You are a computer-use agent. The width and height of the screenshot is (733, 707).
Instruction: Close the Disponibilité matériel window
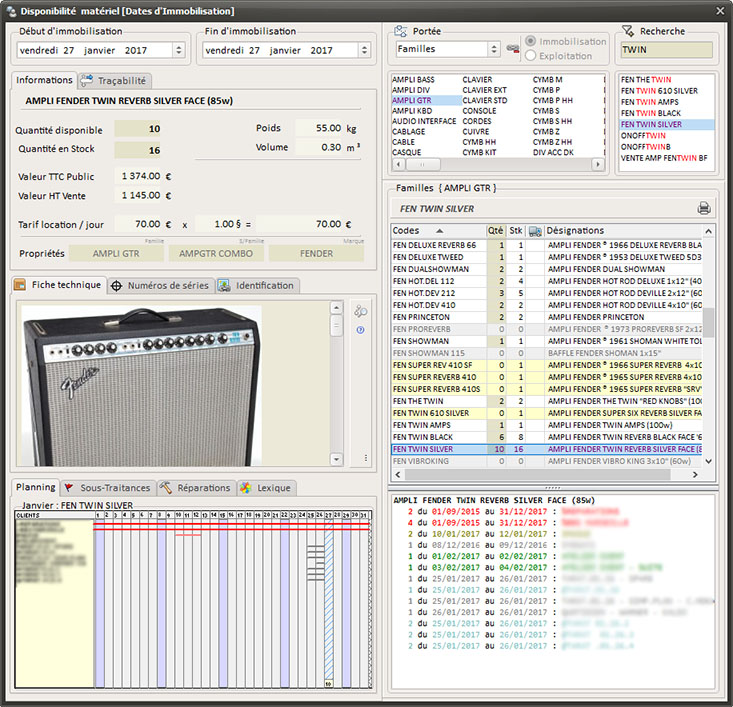pos(719,10)
